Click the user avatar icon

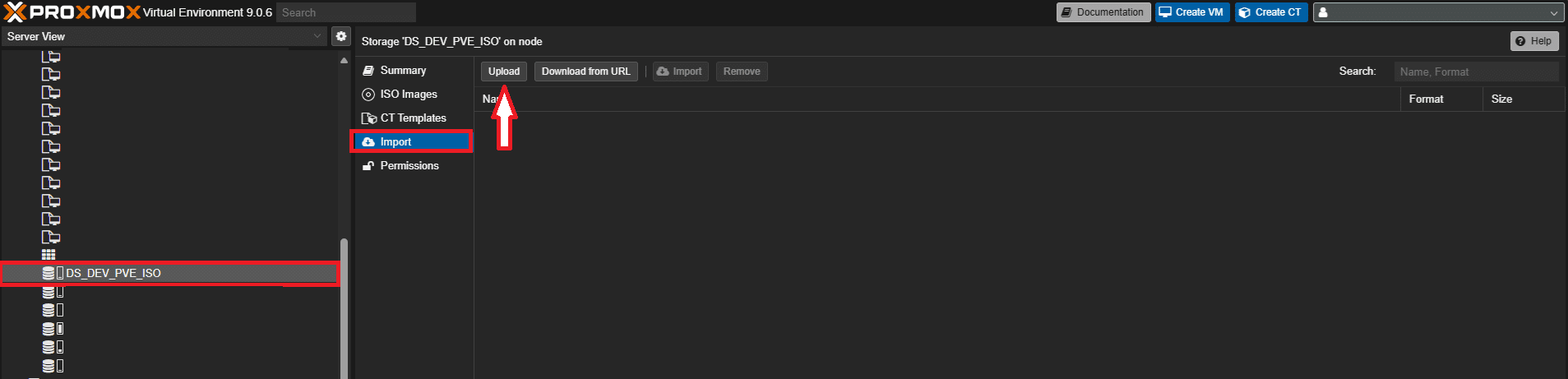point(1323,12)
